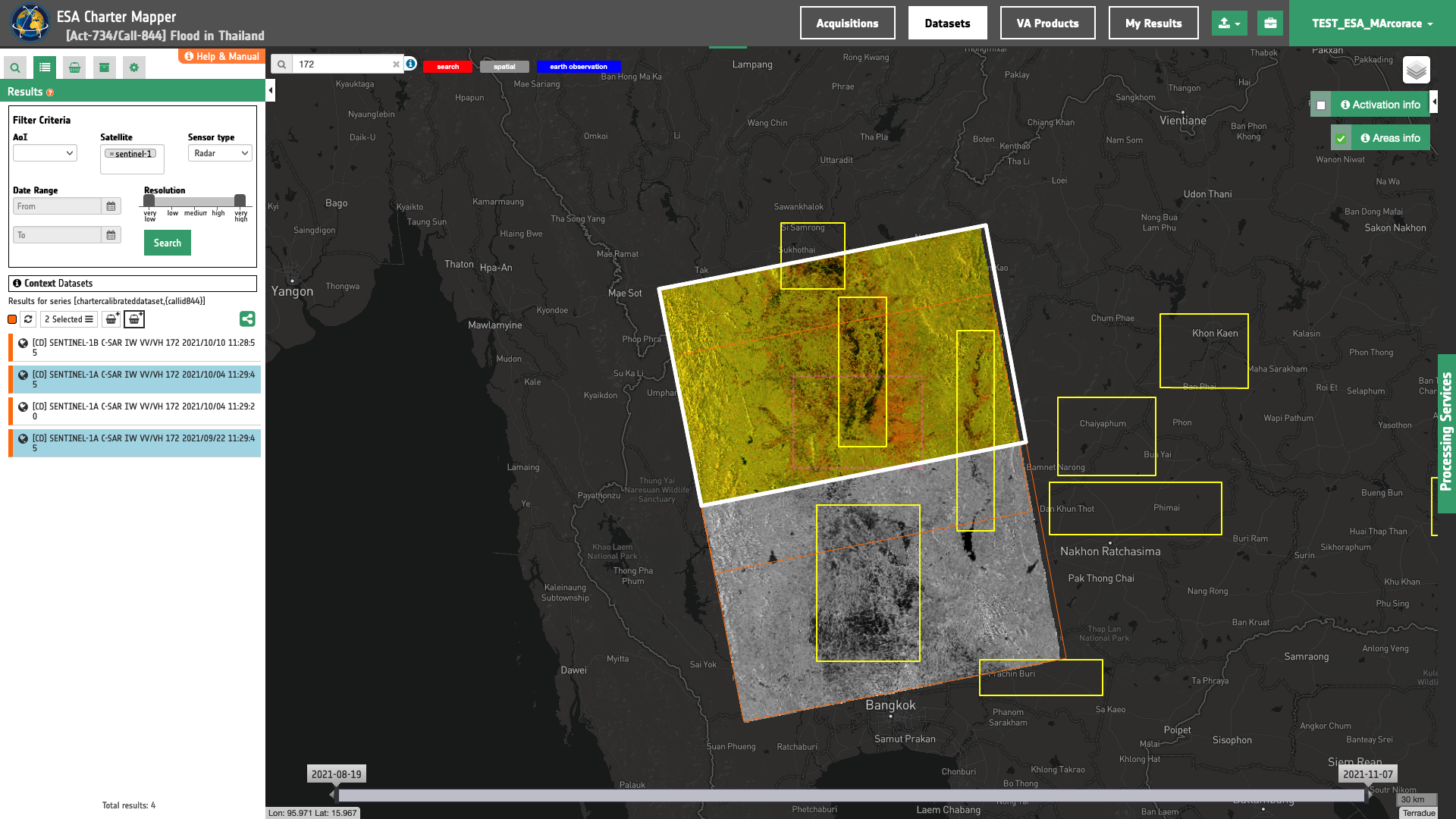Click the Areas info button

[x=1390, y=138]
